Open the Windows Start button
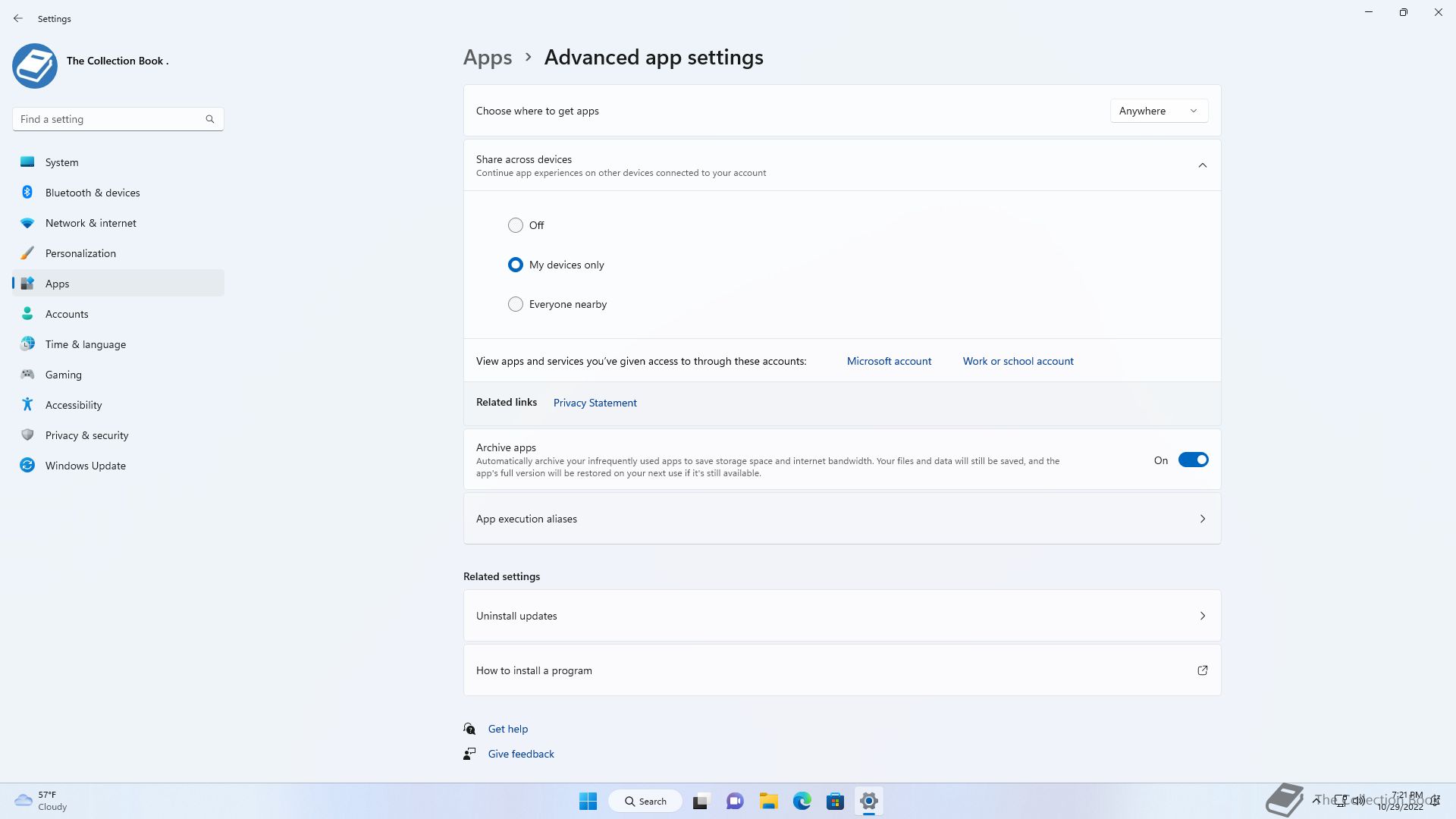Screen dimensions: 1456x819 588,801
